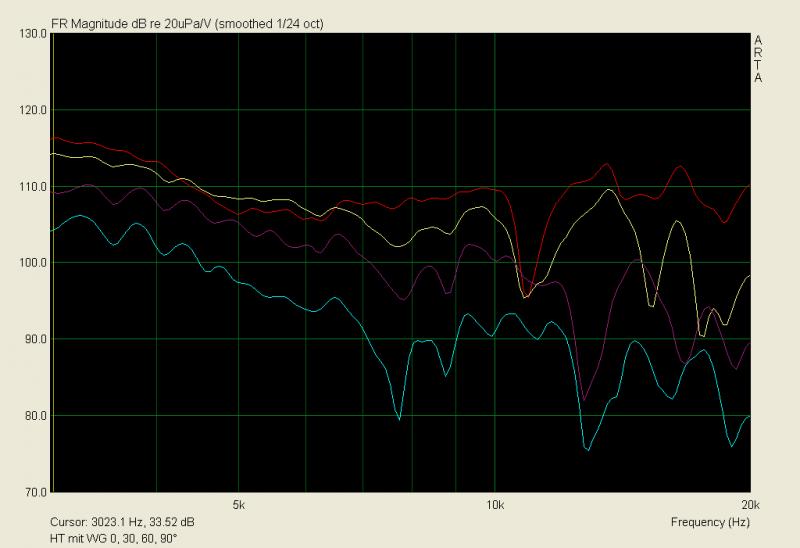Click the 130.0 value on the dB axis
The image size is (800, 548).
click(33, 34)
